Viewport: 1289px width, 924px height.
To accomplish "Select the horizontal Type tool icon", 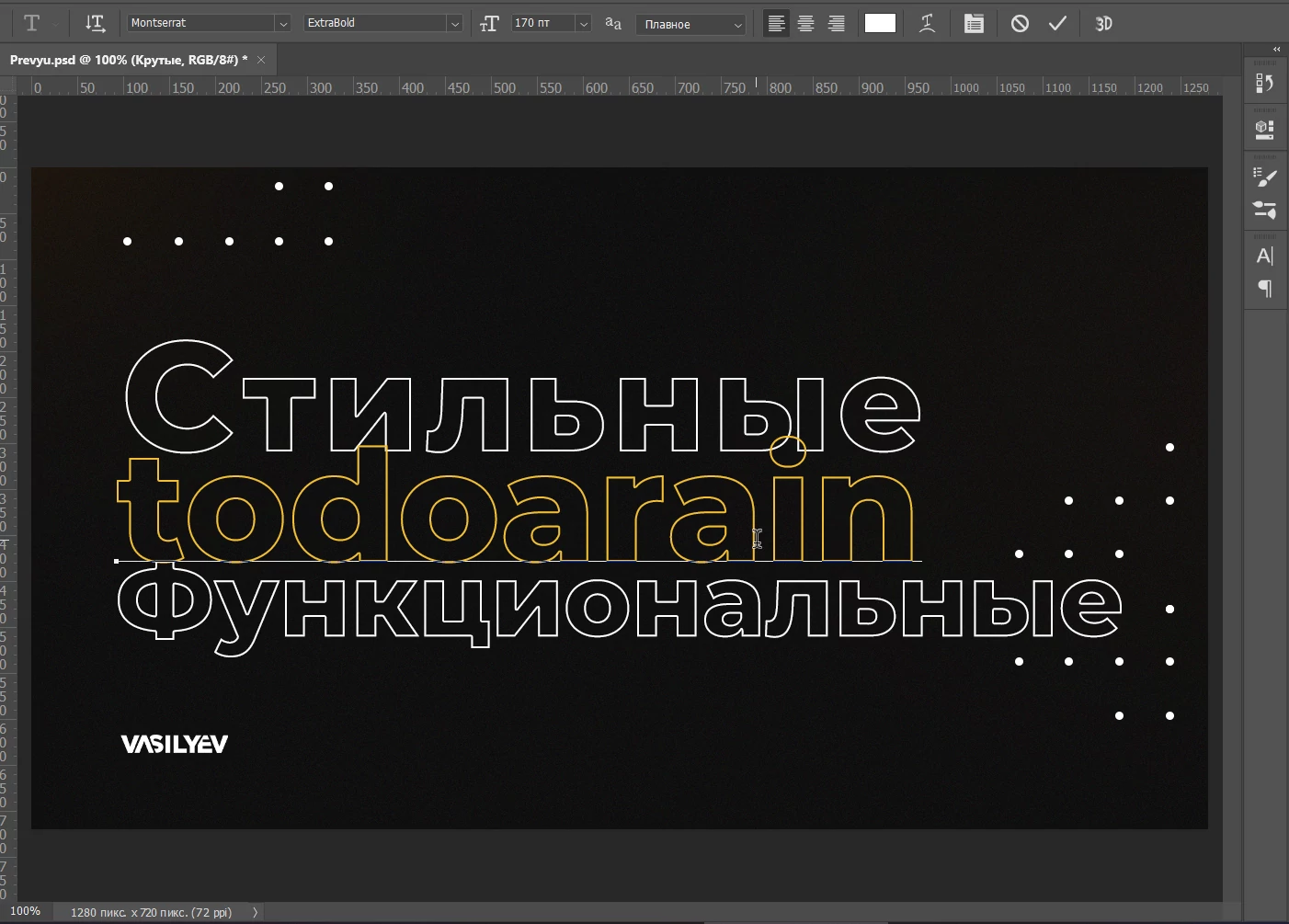I will (x=34, y=23).
